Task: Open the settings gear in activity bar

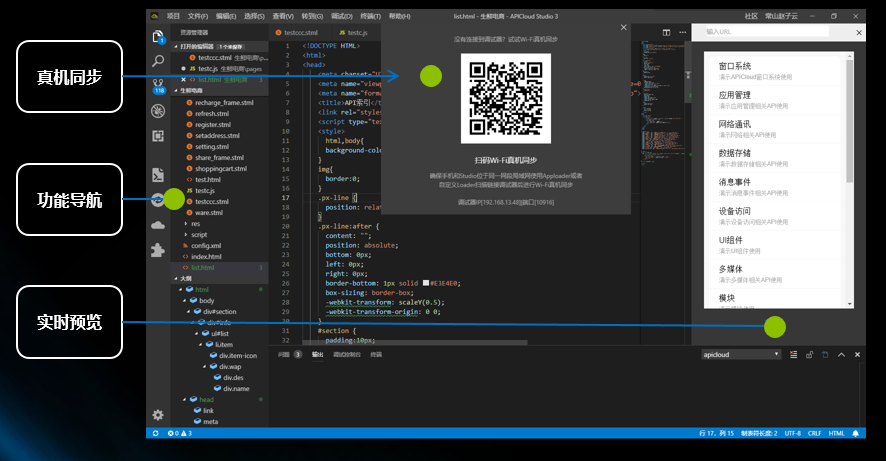Action: pos(158,415)
